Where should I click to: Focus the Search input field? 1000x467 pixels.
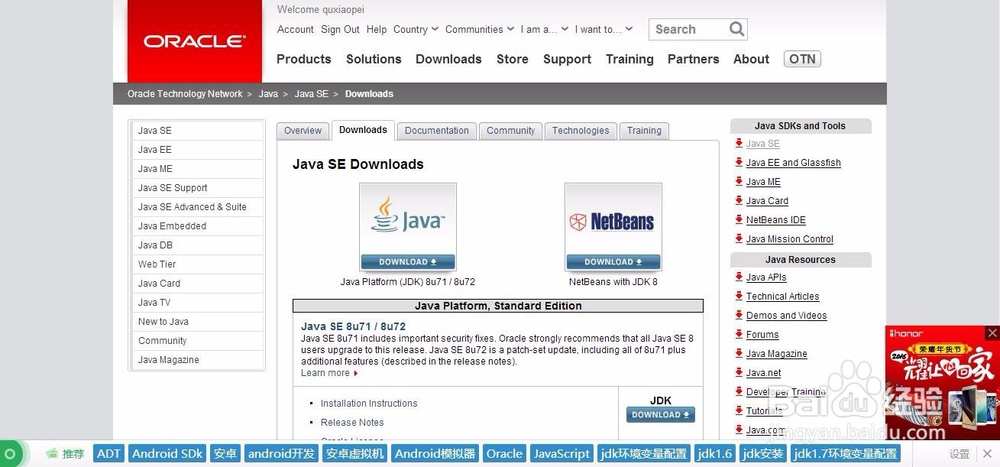(x=690, y=29)
